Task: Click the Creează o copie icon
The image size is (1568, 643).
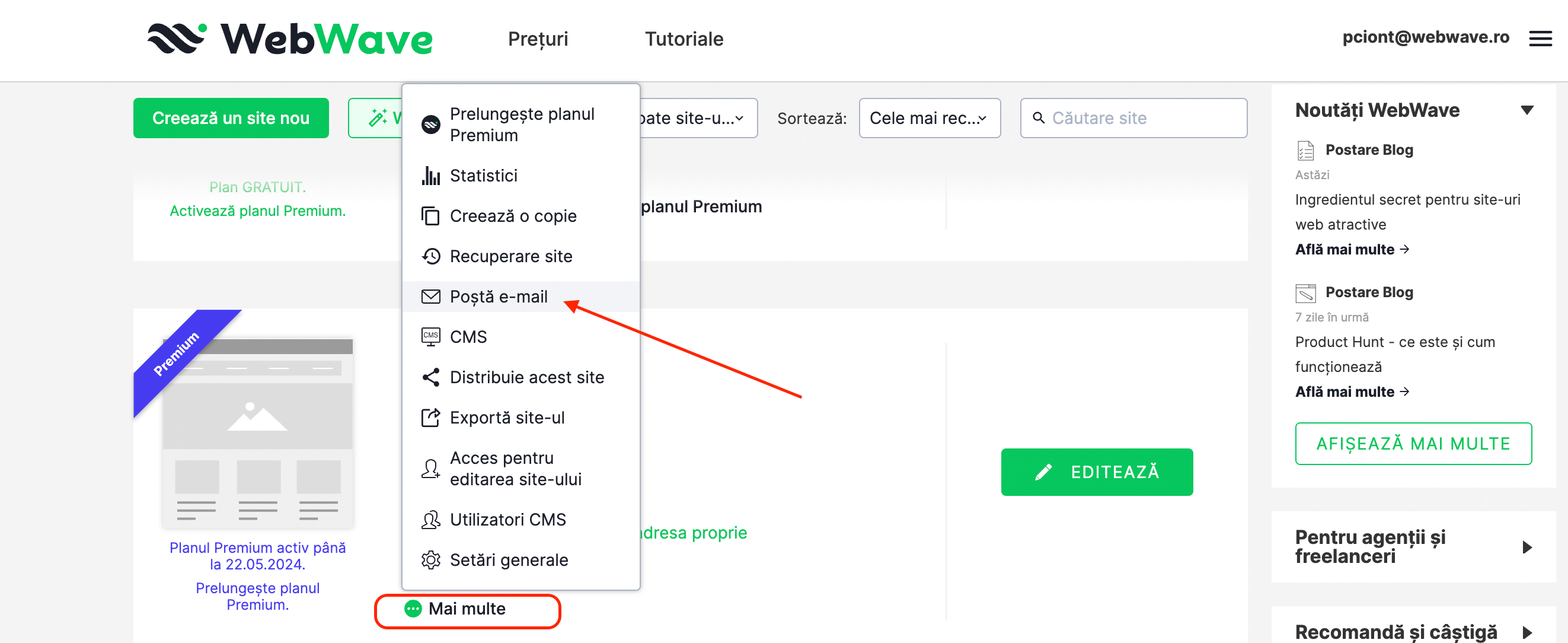Action: coord(430,216)
